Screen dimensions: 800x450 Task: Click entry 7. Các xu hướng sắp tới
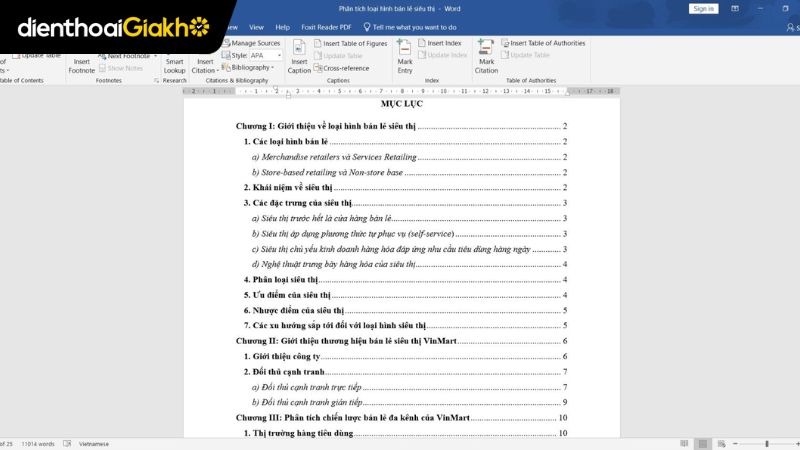pyautogui.click(x=406, y=325)
